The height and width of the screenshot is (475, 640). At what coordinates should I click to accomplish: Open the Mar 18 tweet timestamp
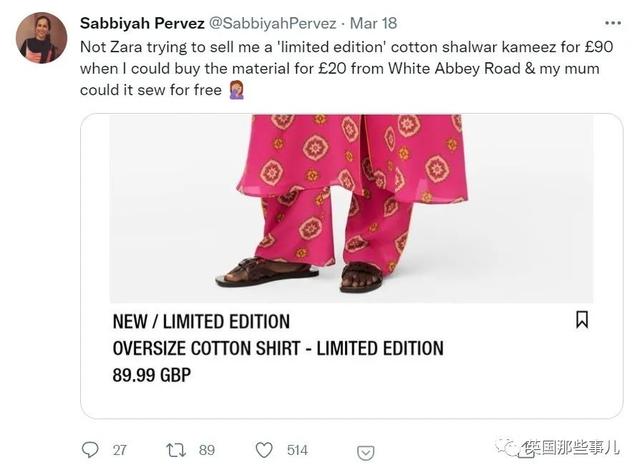pyautogui.click(x=373, y=23)
